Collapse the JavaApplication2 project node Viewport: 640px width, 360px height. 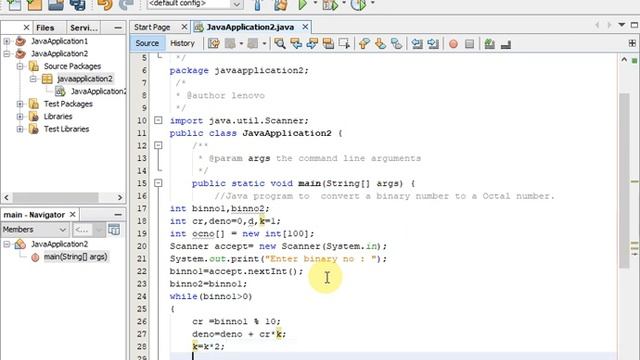(7, 54)
